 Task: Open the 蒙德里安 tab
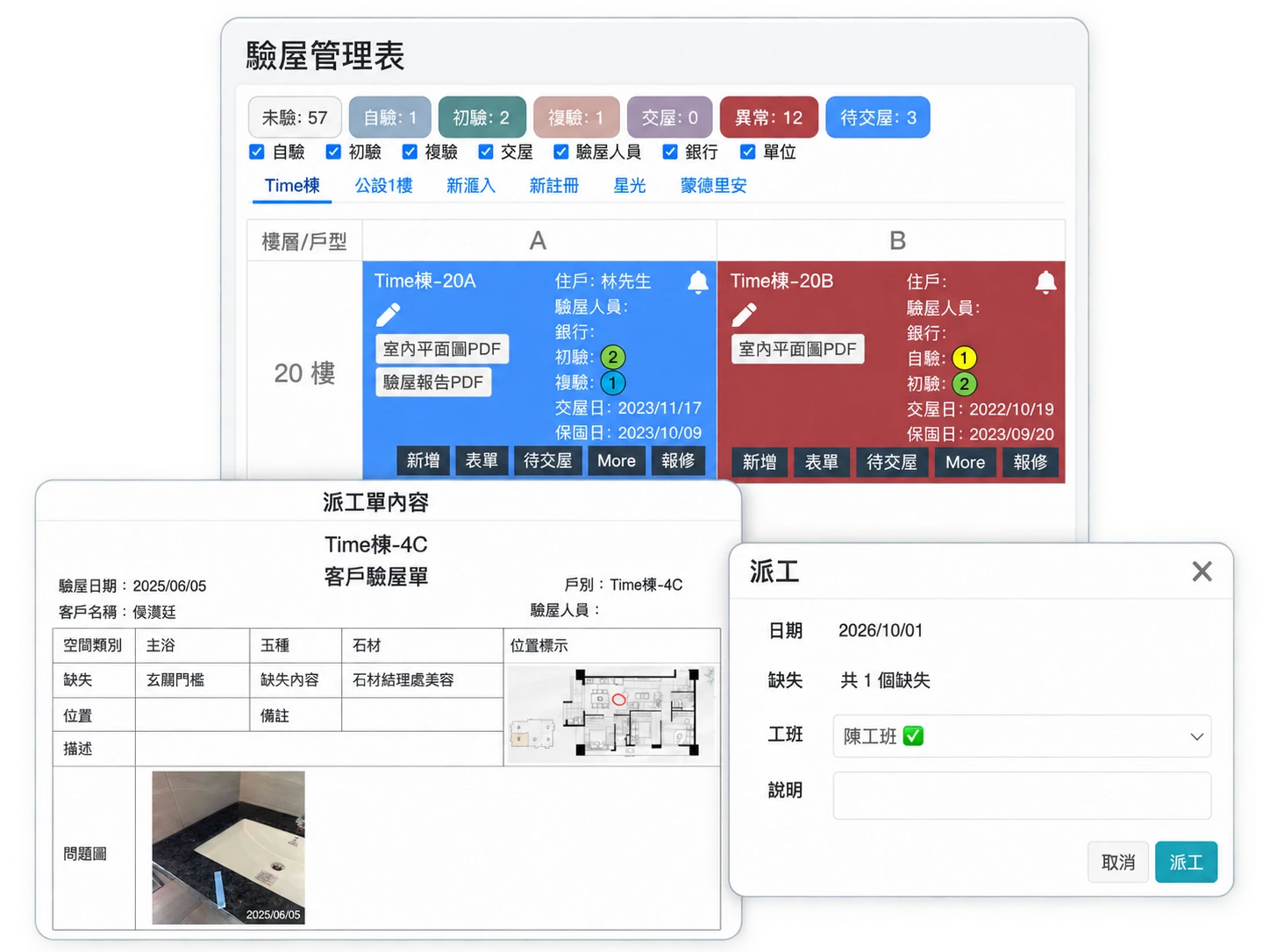pos(714,186)
